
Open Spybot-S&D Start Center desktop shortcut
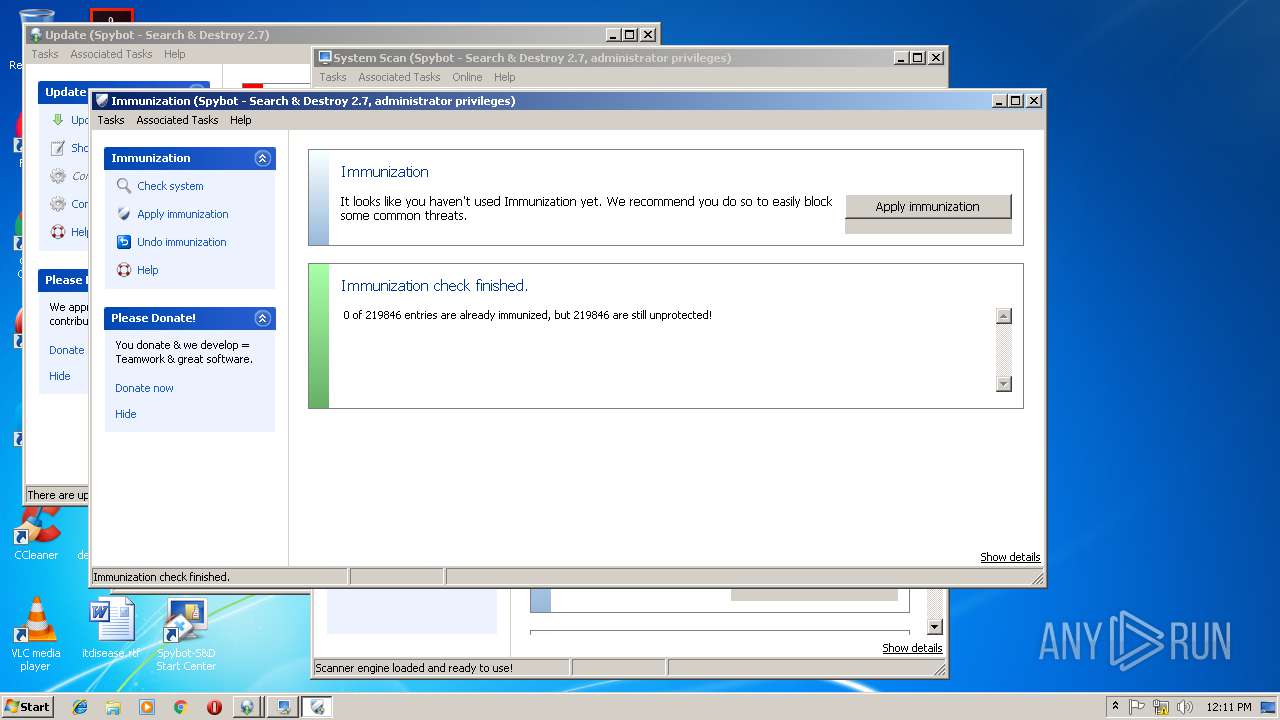click(x=185, y=634)
